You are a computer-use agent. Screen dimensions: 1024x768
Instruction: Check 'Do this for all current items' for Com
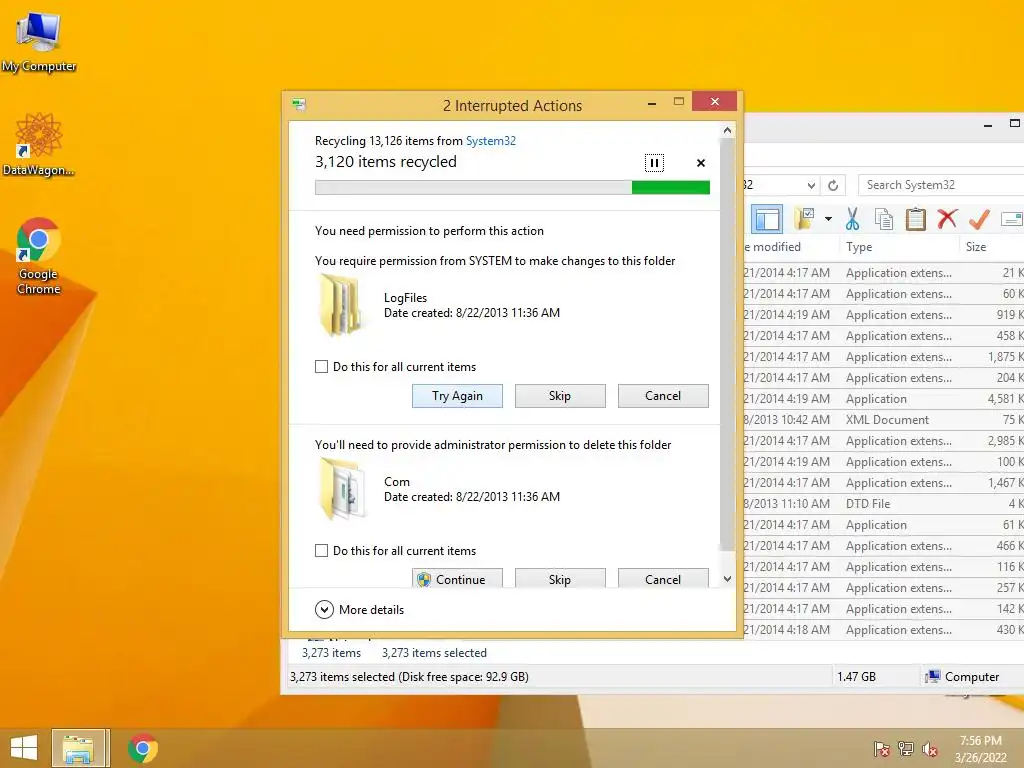click(321, 551)
